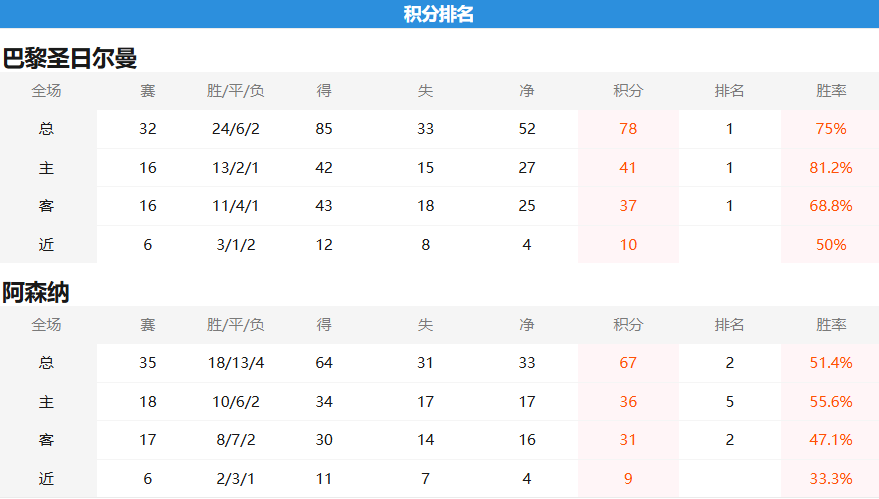Click the 客 row label under 阿森纳
This screenshot has width=879, height=499.
47,440
